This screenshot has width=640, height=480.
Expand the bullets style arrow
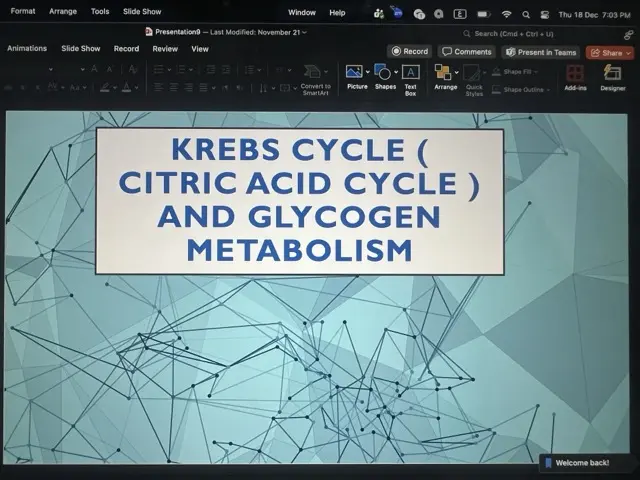(x=169, y=70)
